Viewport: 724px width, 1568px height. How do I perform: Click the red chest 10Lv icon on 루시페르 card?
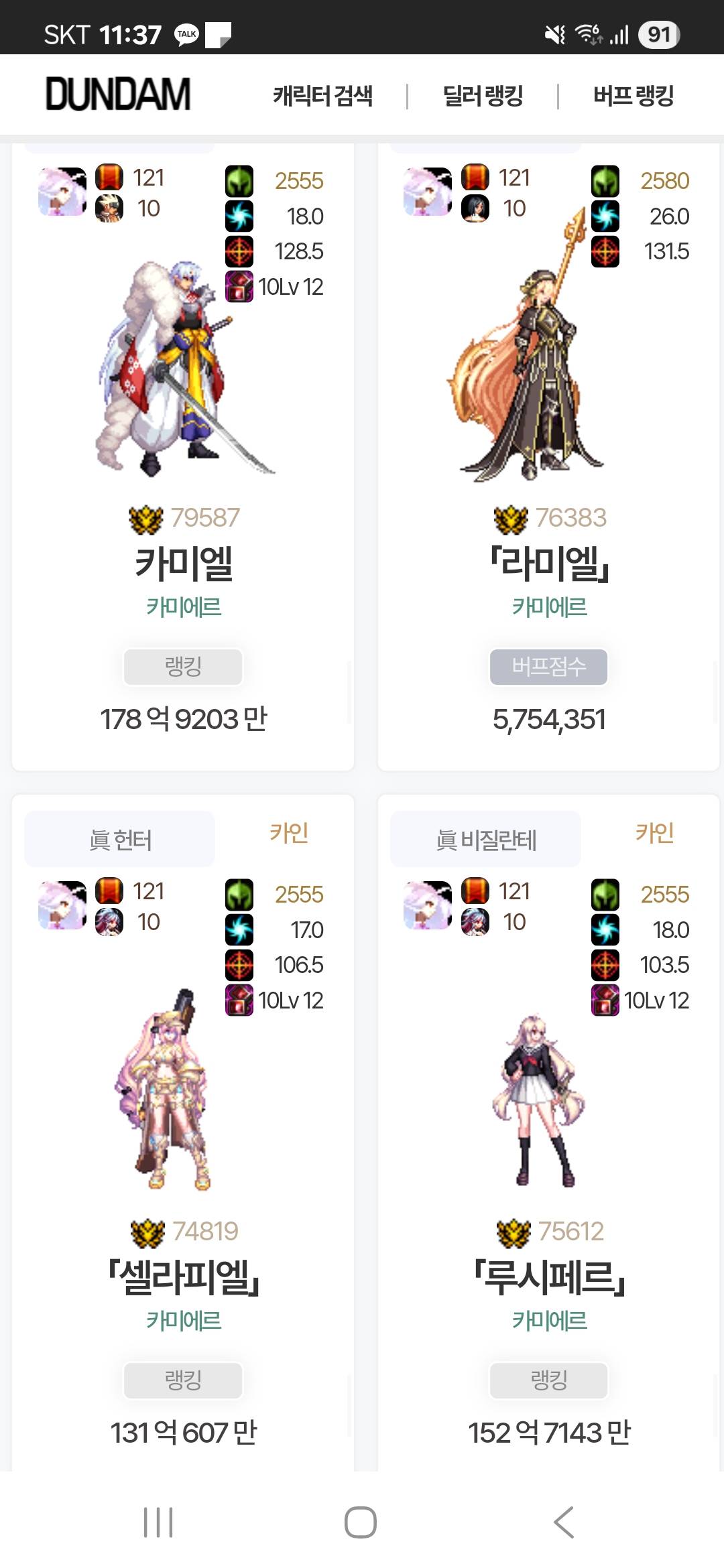point(605,1000)
